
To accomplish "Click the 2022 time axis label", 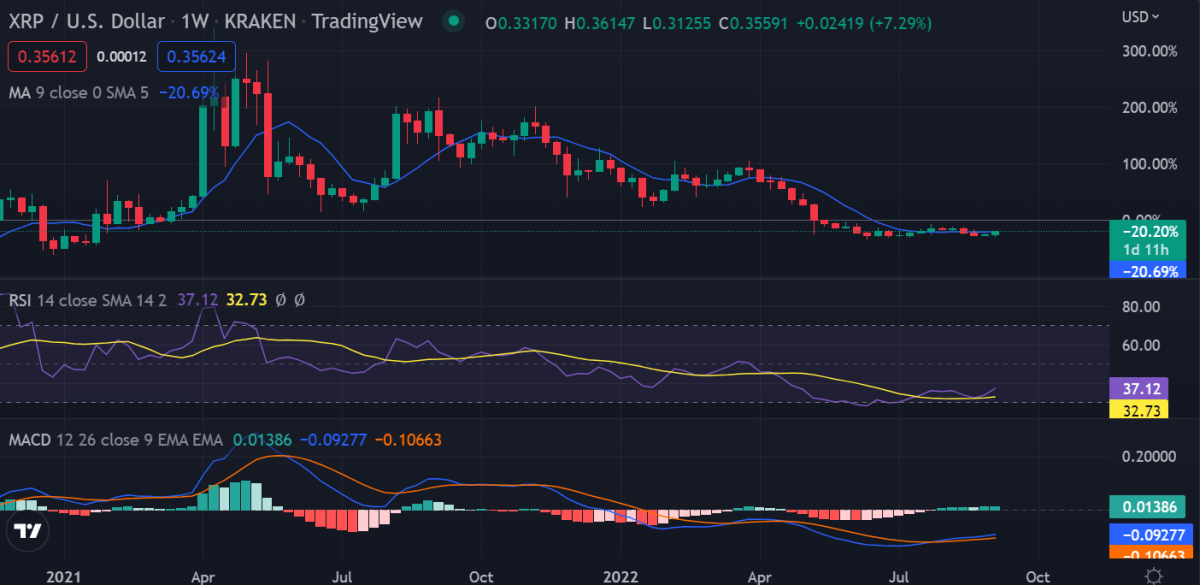I will point(621,576).
